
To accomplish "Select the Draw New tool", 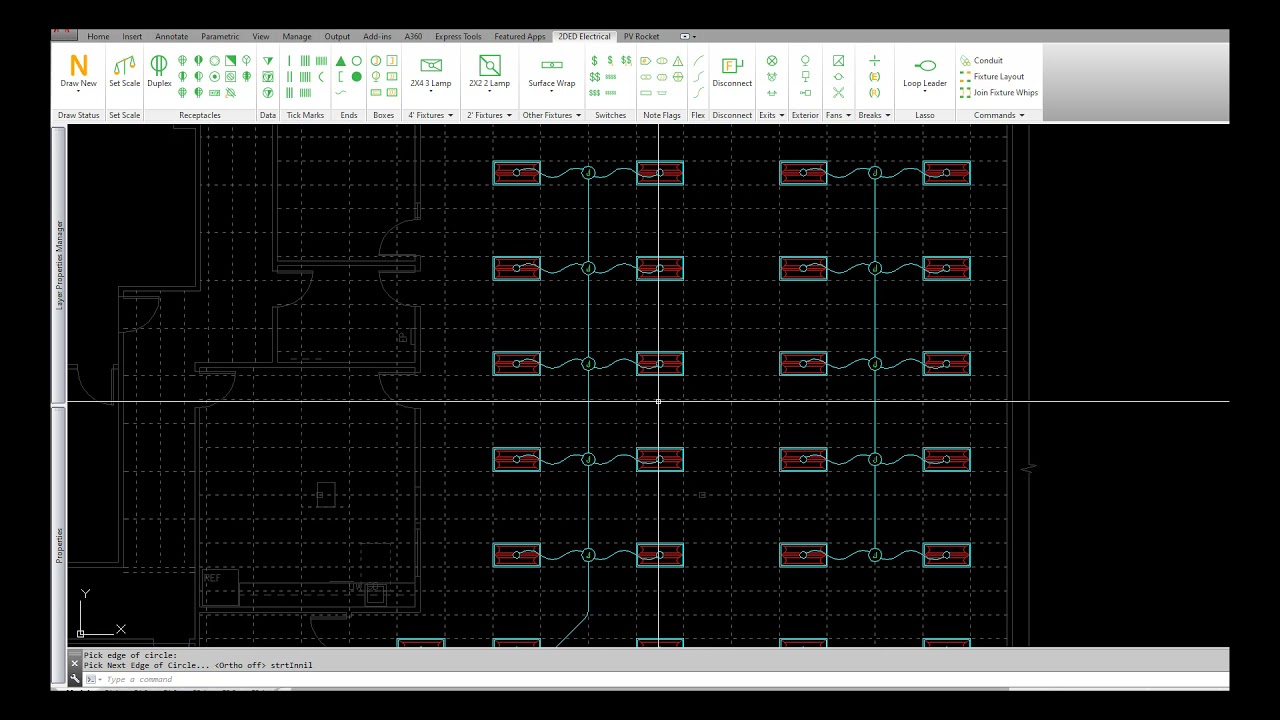I will point(78,73).
